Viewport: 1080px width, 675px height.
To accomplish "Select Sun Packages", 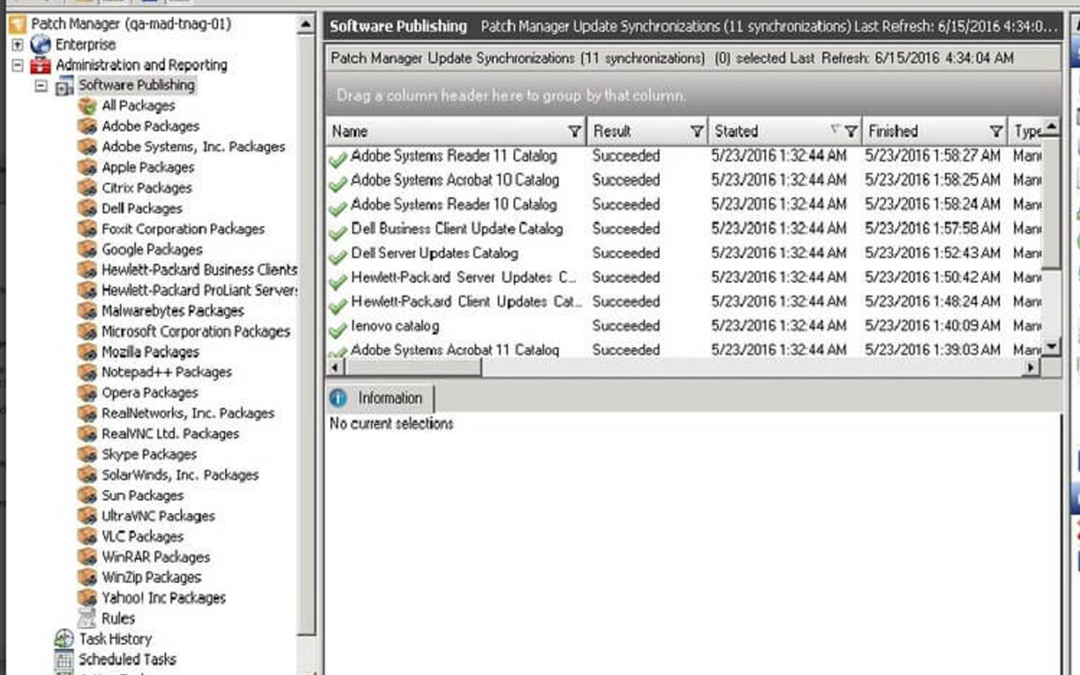I will coord(143,495).
